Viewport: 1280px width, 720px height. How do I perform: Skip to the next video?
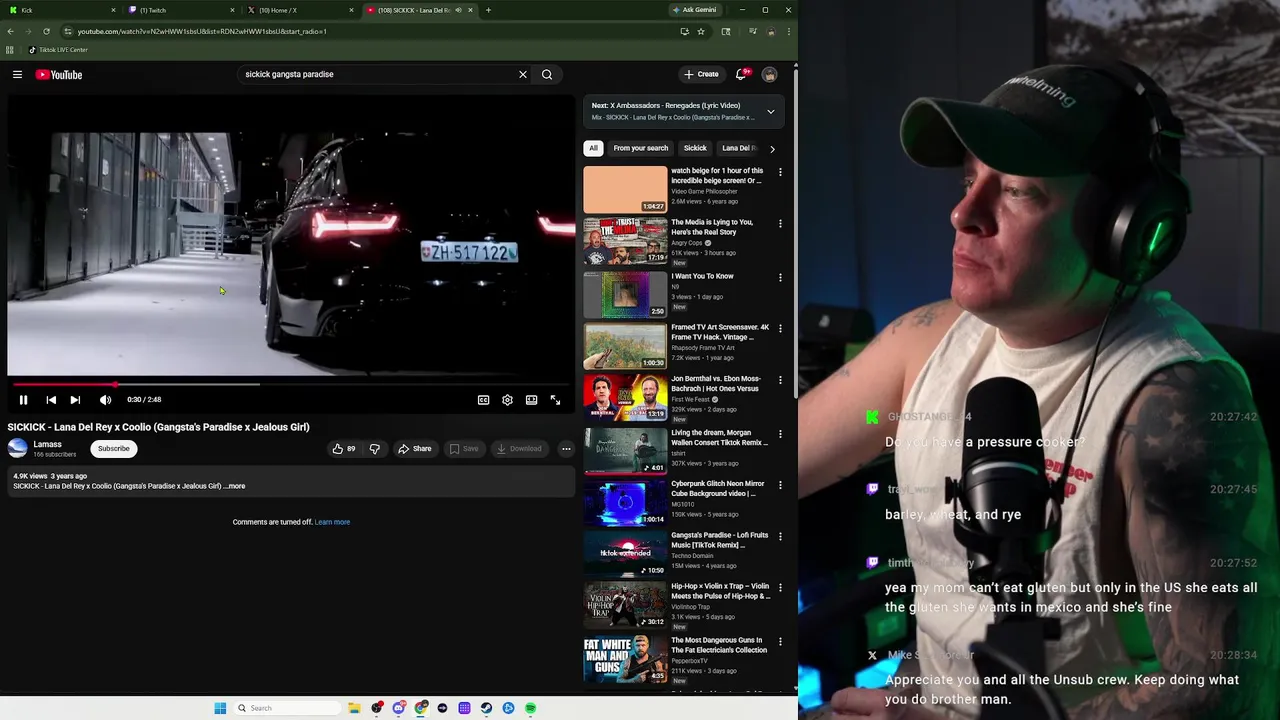coord(75,400)
